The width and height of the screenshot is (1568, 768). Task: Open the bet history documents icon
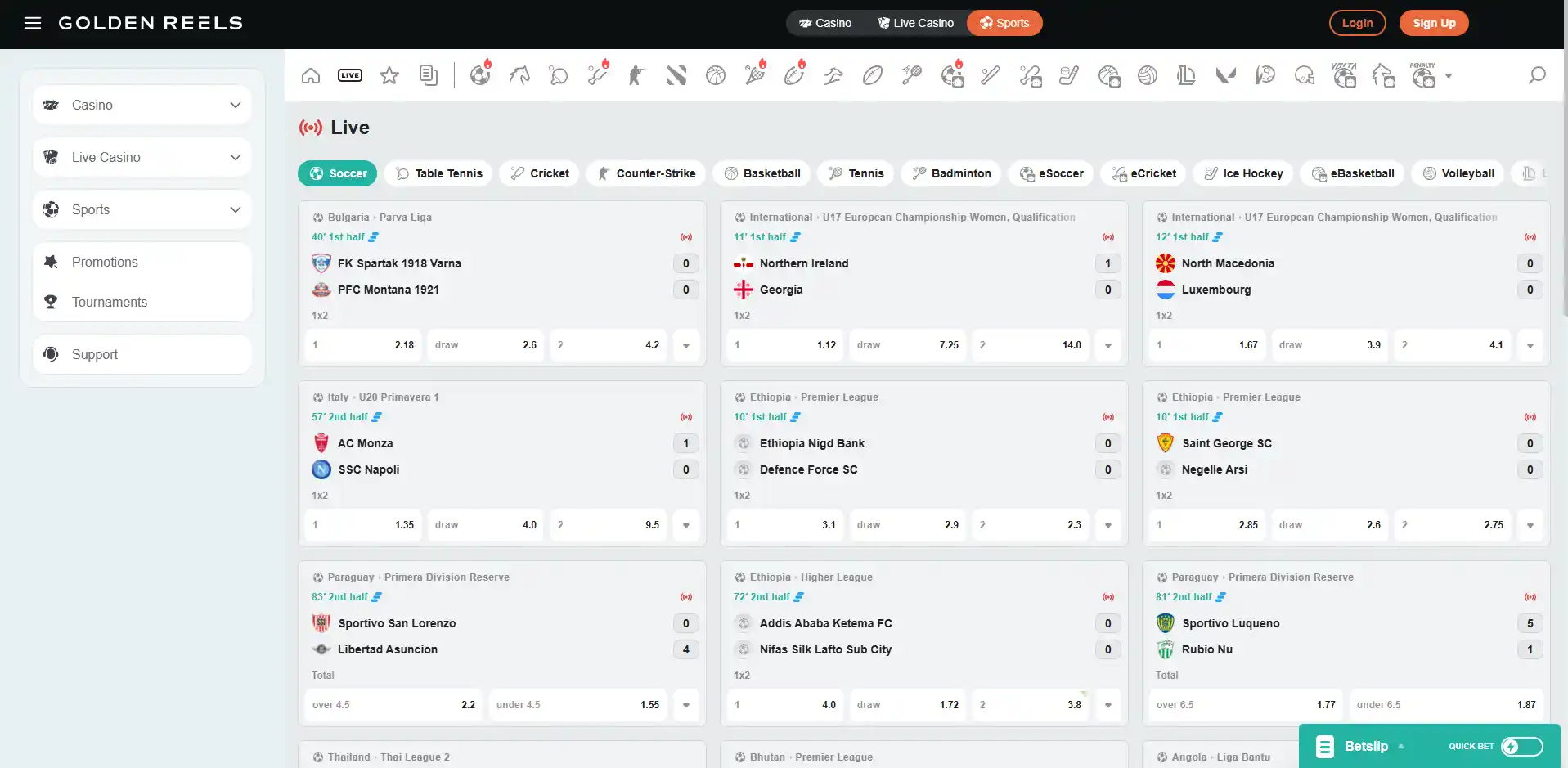pyautogui.click(x=429, y=76)
